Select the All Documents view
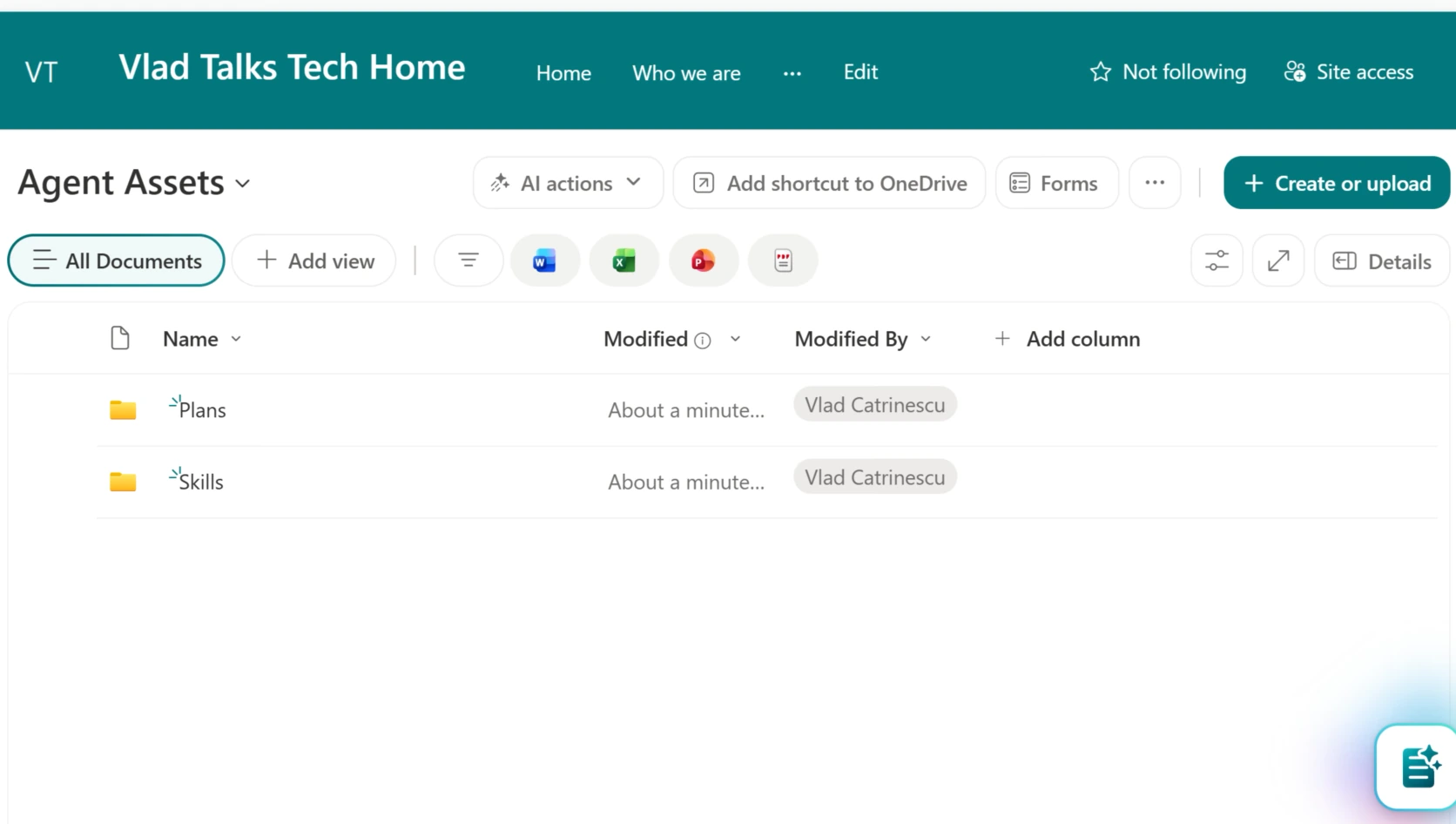The image size is (1456, 824). pyautogui.click(x=116, y=260)
